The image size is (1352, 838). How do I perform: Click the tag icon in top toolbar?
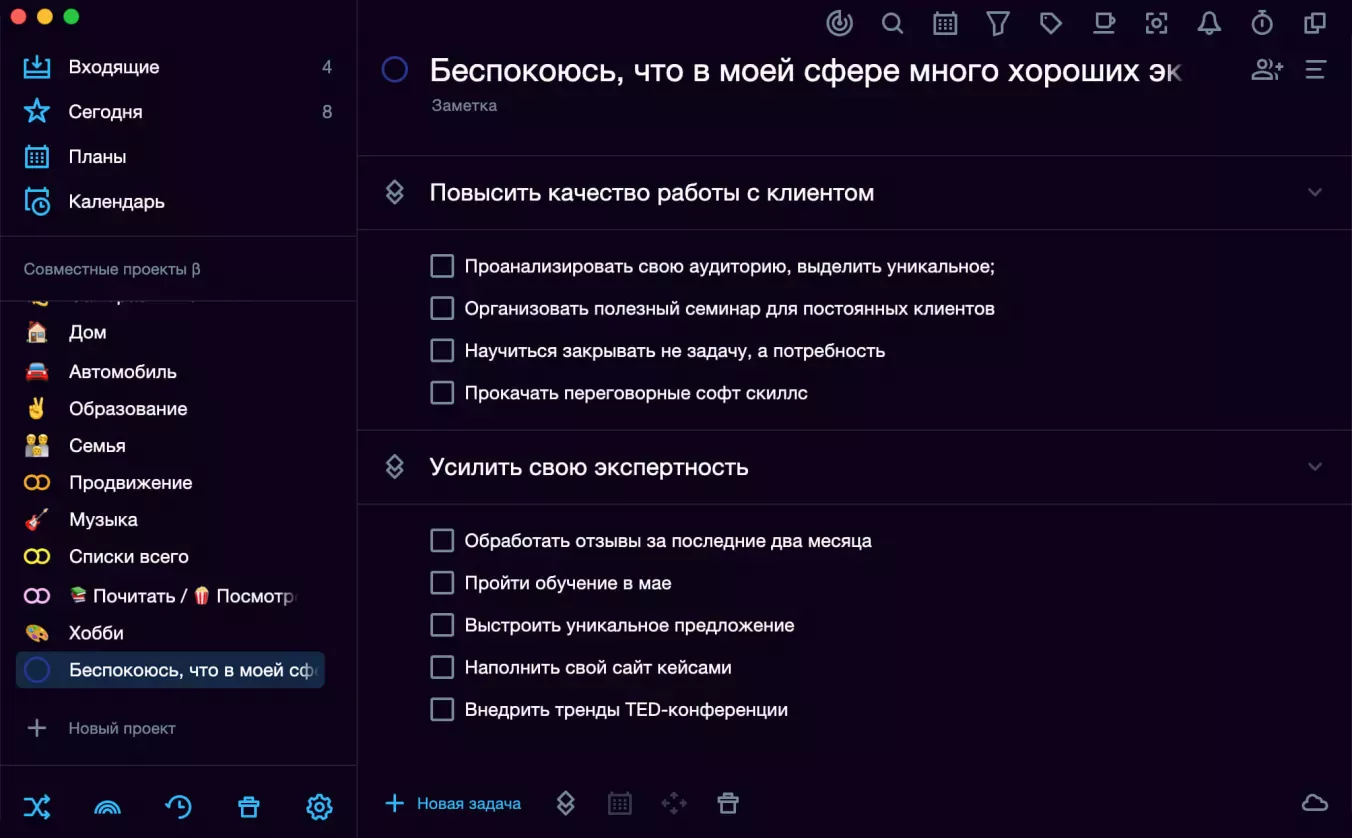pyautogui.click(x=1051, y=23)
